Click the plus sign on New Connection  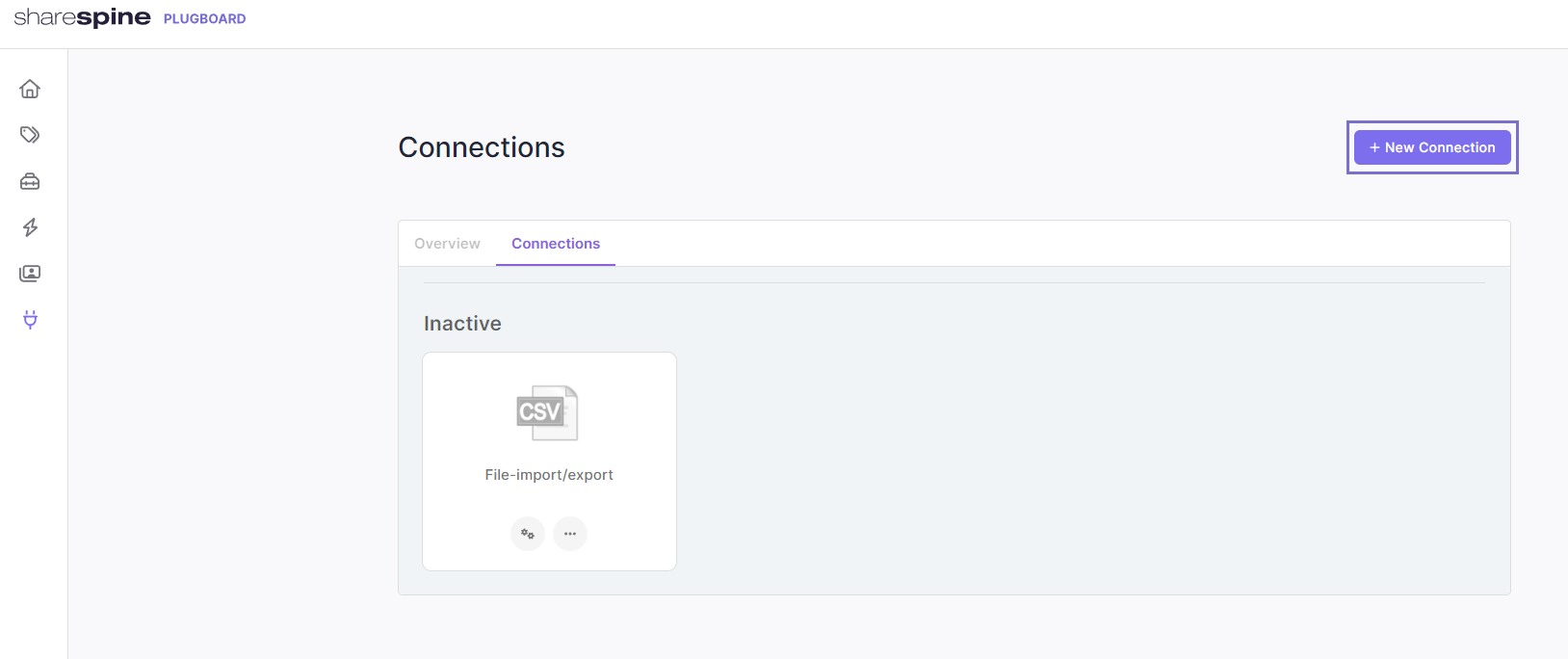point(1374,147)
